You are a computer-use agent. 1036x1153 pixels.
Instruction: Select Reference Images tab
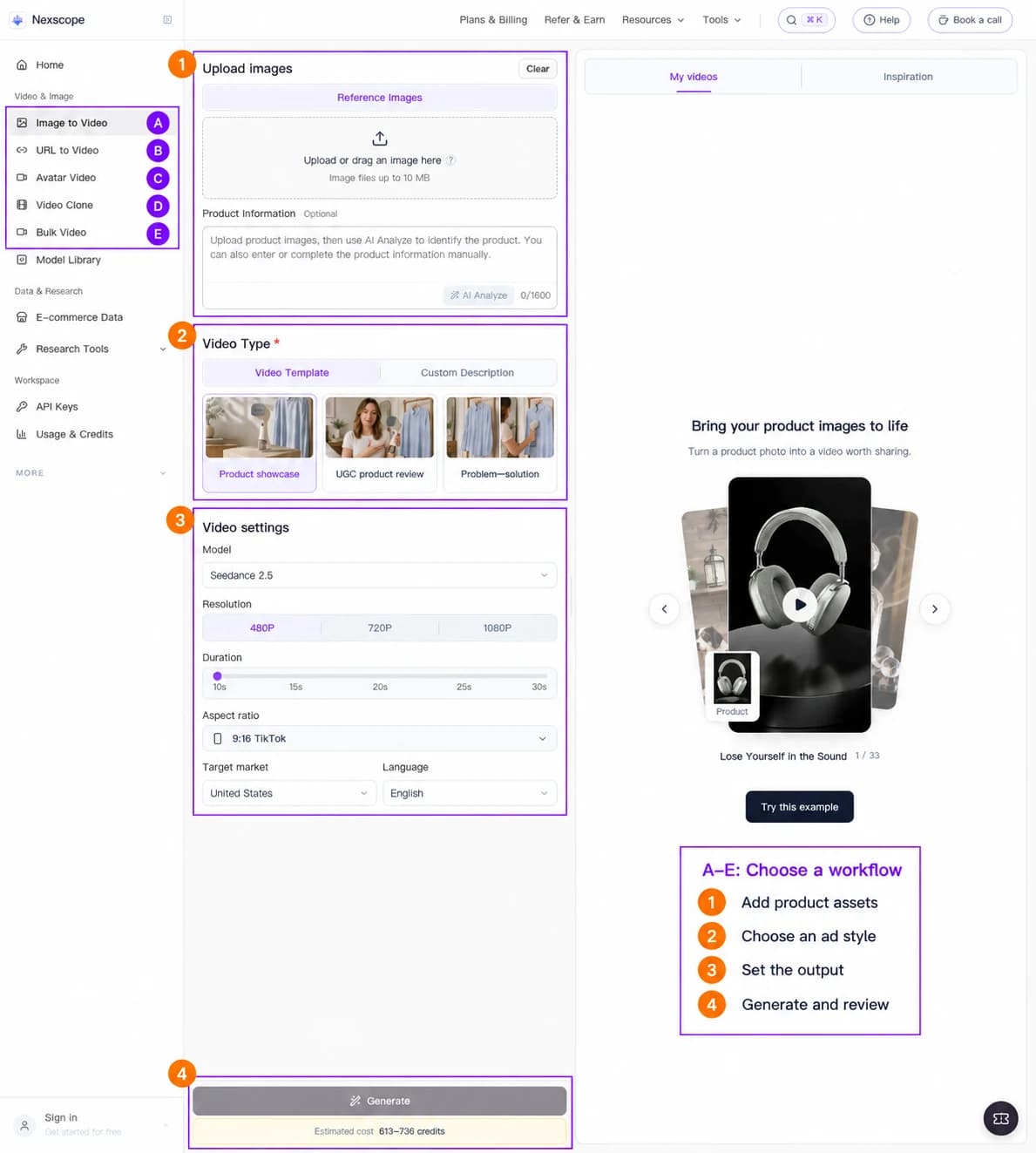(x=379, y=98)
